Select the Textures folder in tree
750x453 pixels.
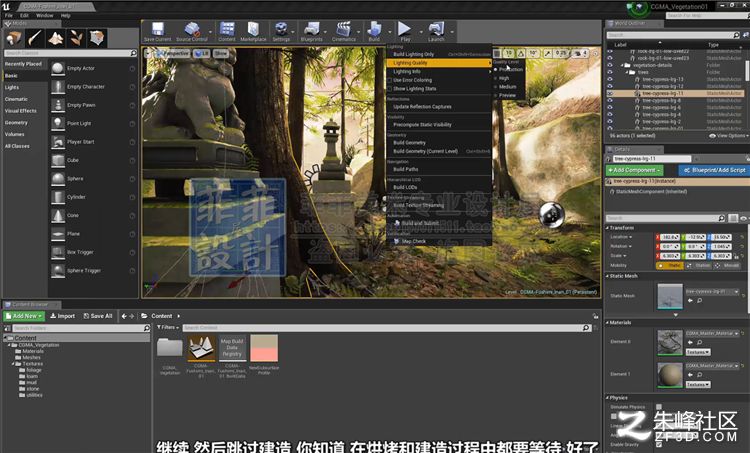(x=33, y=364)
